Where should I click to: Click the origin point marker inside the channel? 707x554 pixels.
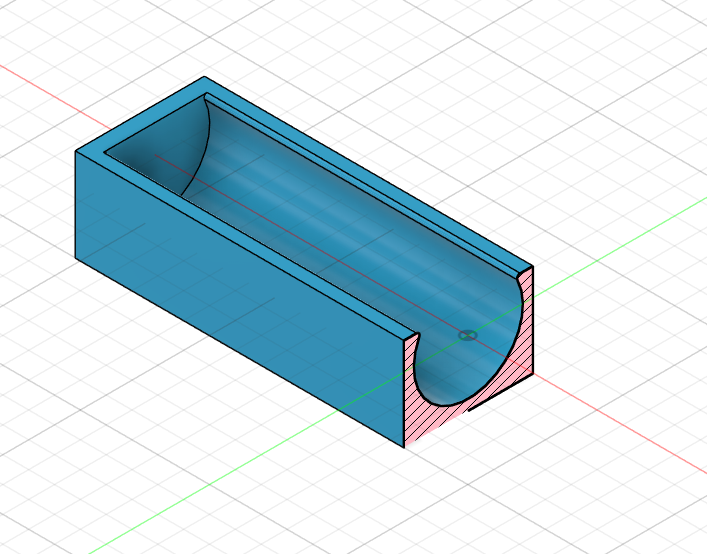pyautogui.click(x=467, y=335)
